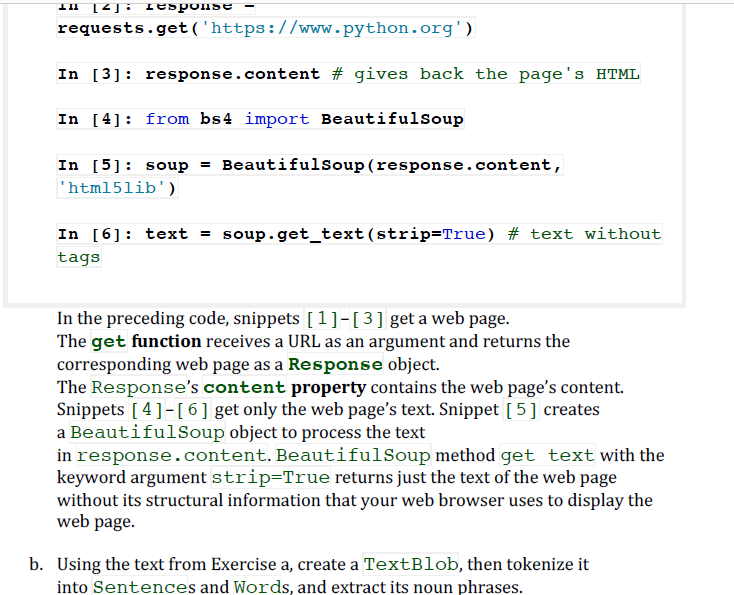The image size is (734, 595).
Task: Click 'BeautifulSoup' in the import line
Action: click(392, 119)
